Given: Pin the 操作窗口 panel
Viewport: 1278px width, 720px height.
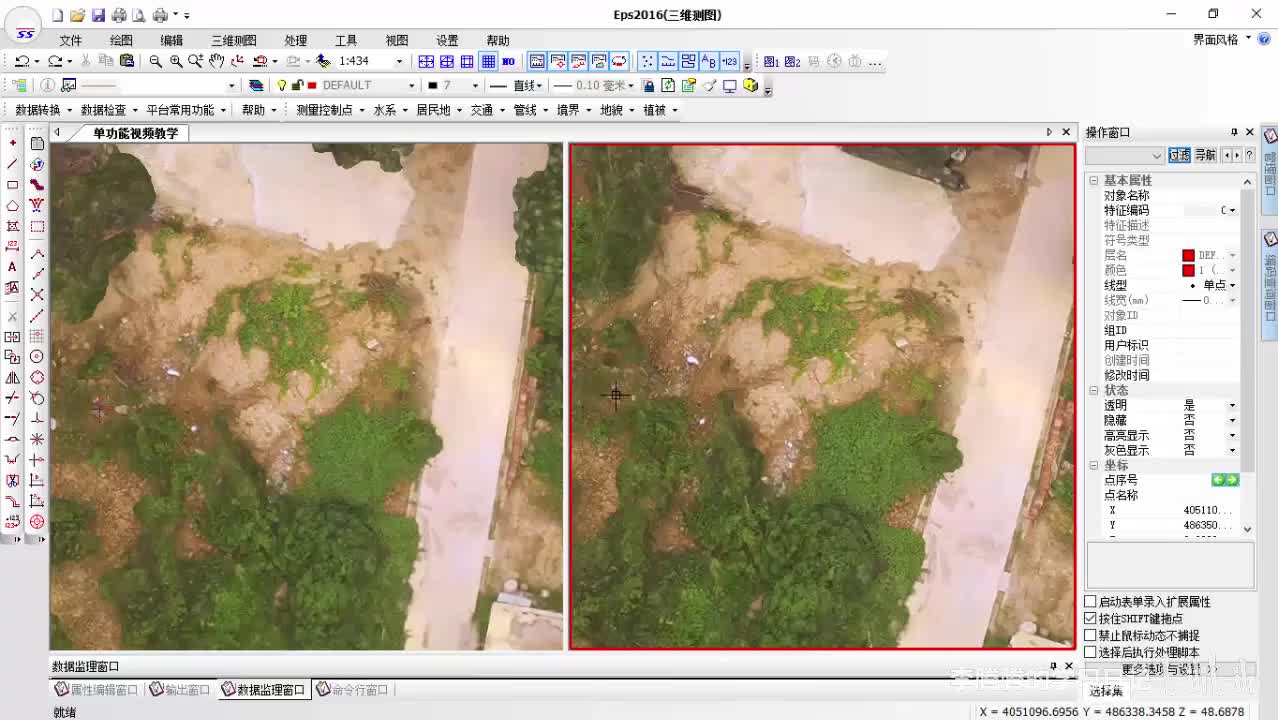Looking at the screenshot, I should (1234, 132).
